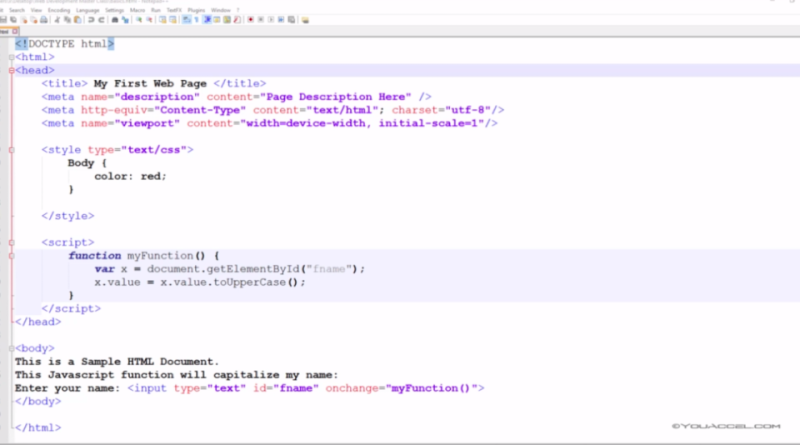
Task: Click the Redo arrow icon
Action: coord(102,19)
